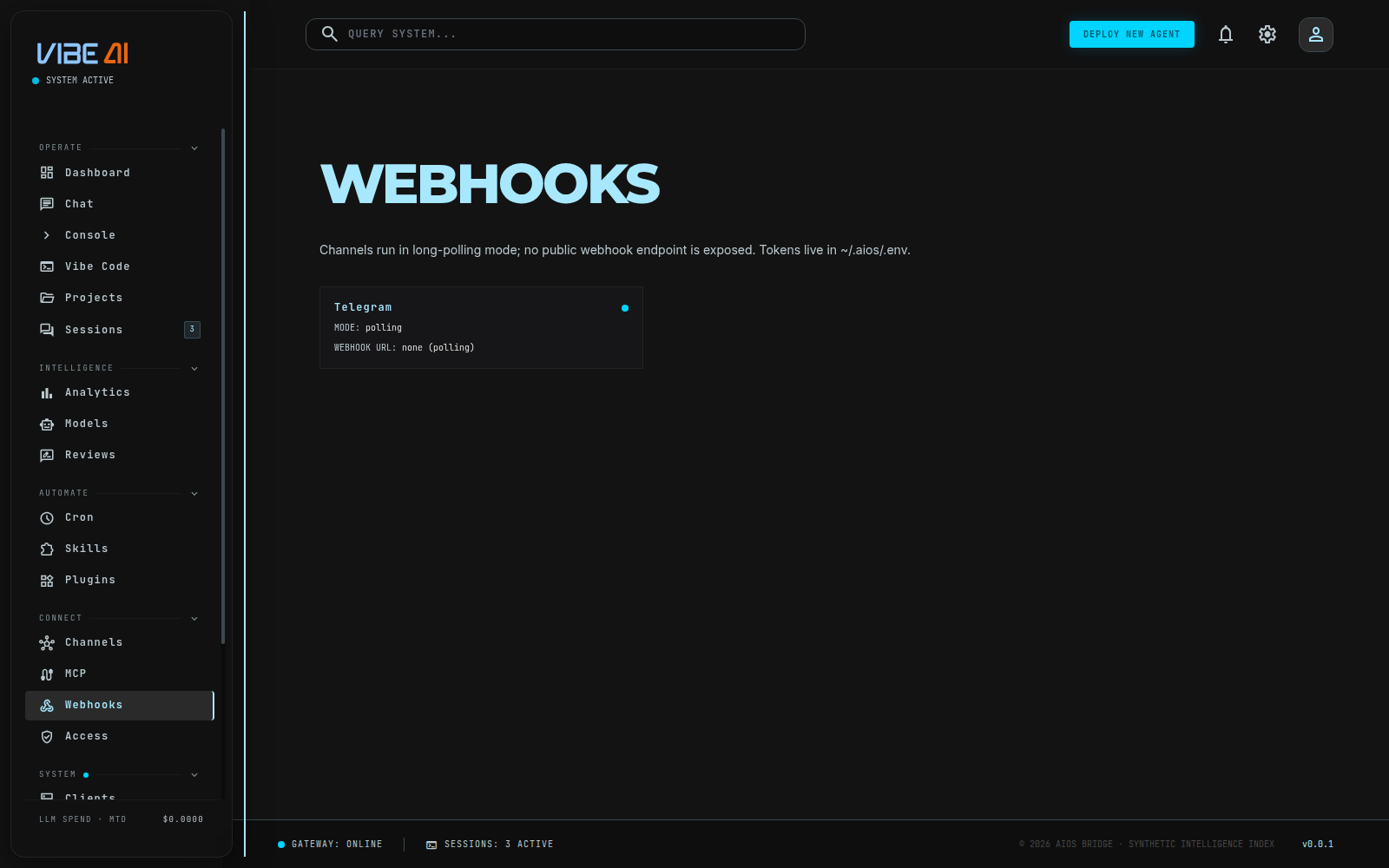Open Models page

pyautogui.click(x=120, y=424)
